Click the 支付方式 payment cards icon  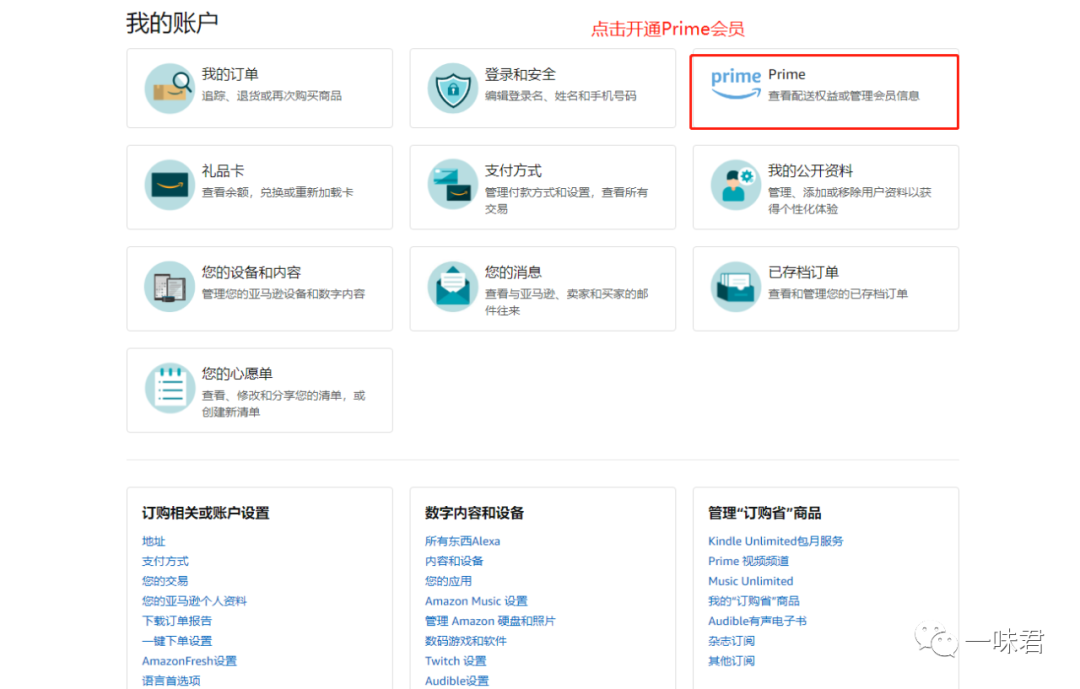453,185
